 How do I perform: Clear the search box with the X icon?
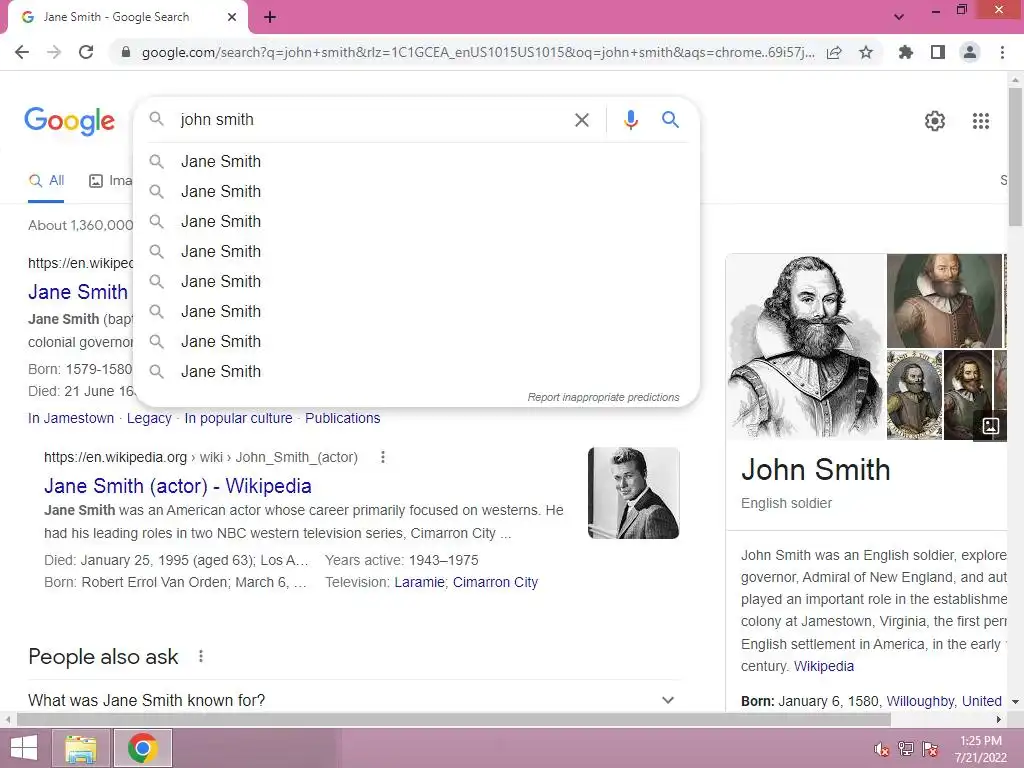pyautogui.click(x=581, y=120)
